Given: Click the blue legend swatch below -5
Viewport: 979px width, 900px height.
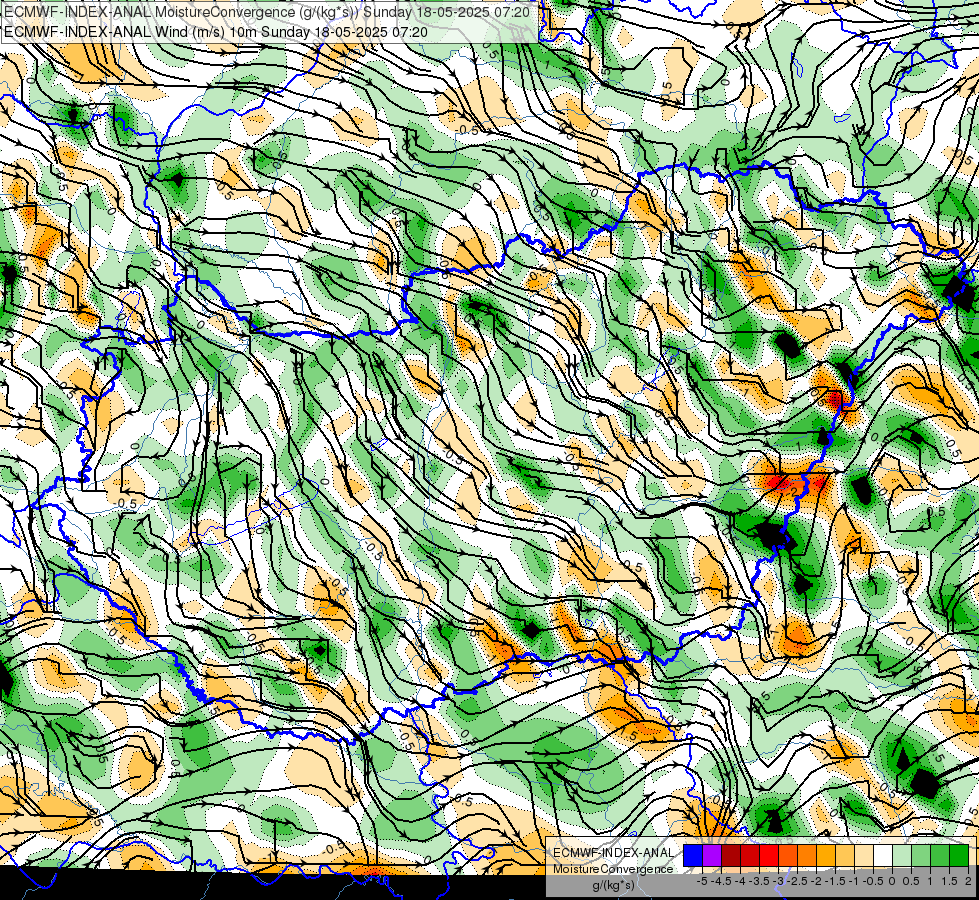Looking at the screenshot, I should click(693, 856).
